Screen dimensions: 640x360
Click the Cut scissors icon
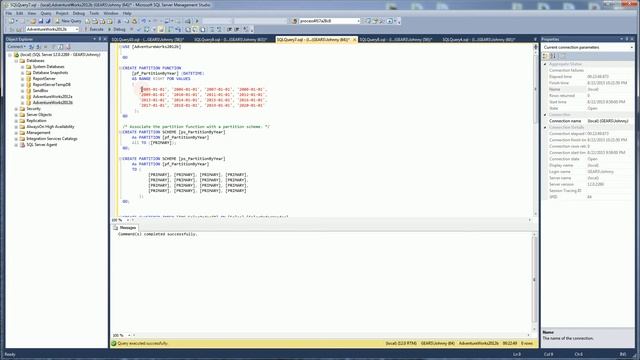click(x=119, y=21)
